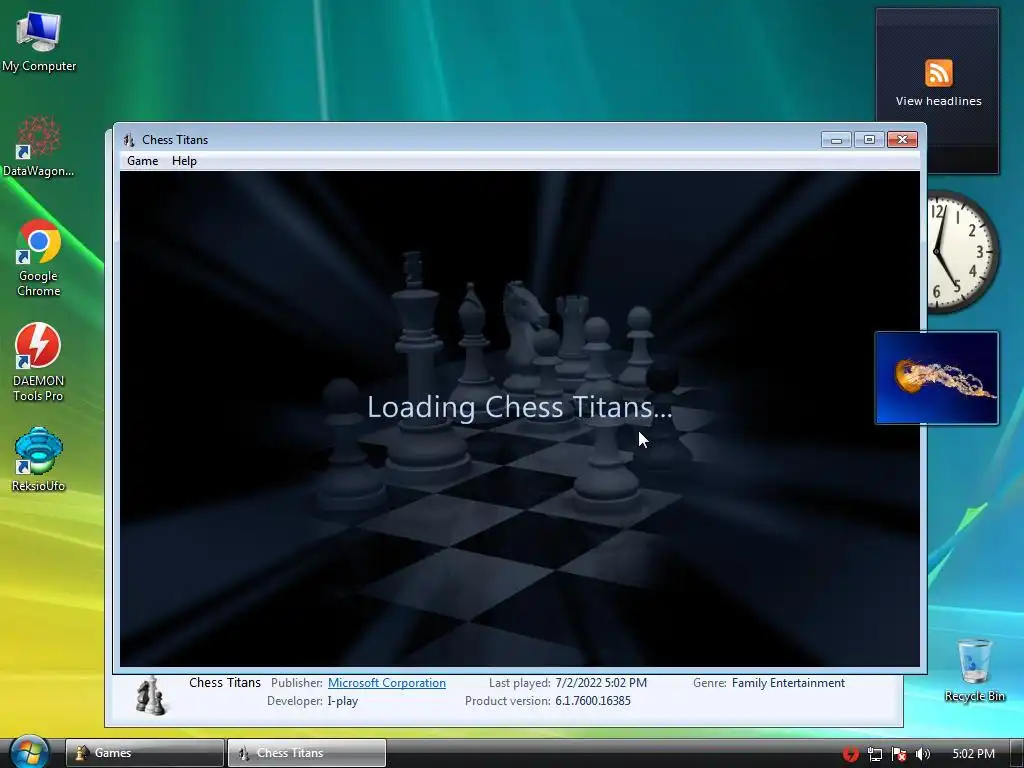The width and height of the screenshot is (1024, 768).
Task: Switch to the Games taskbar button
Action: (x=144, y=753)
